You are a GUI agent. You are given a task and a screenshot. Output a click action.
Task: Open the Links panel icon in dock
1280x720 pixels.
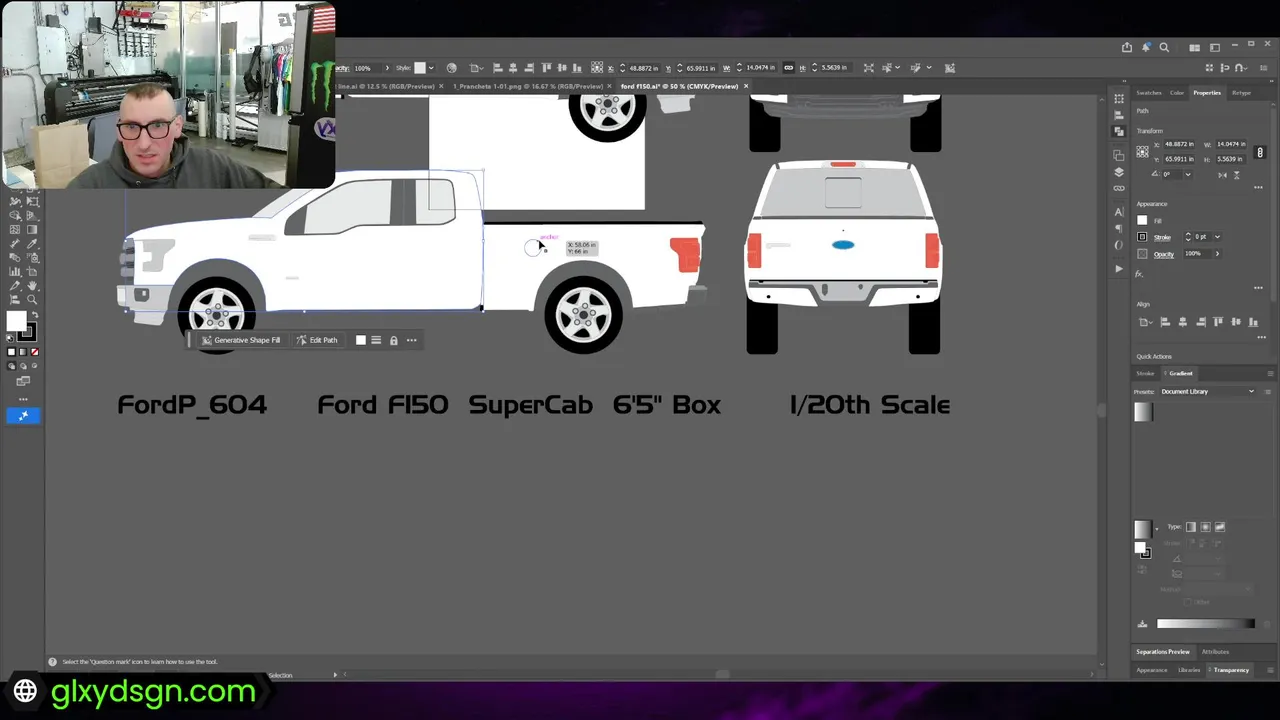tap(1119, 188)
